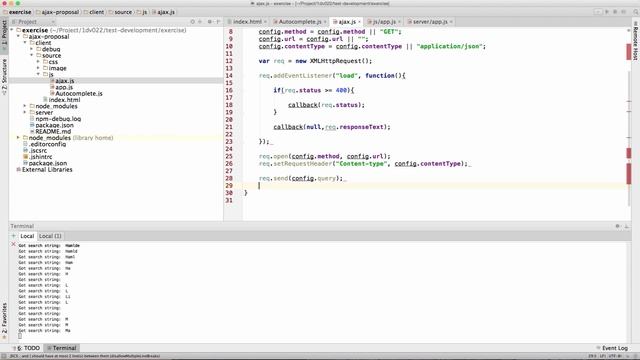The image size is (640, 360).
Task: Close the js/app.js editor tab
Action: 399,22
